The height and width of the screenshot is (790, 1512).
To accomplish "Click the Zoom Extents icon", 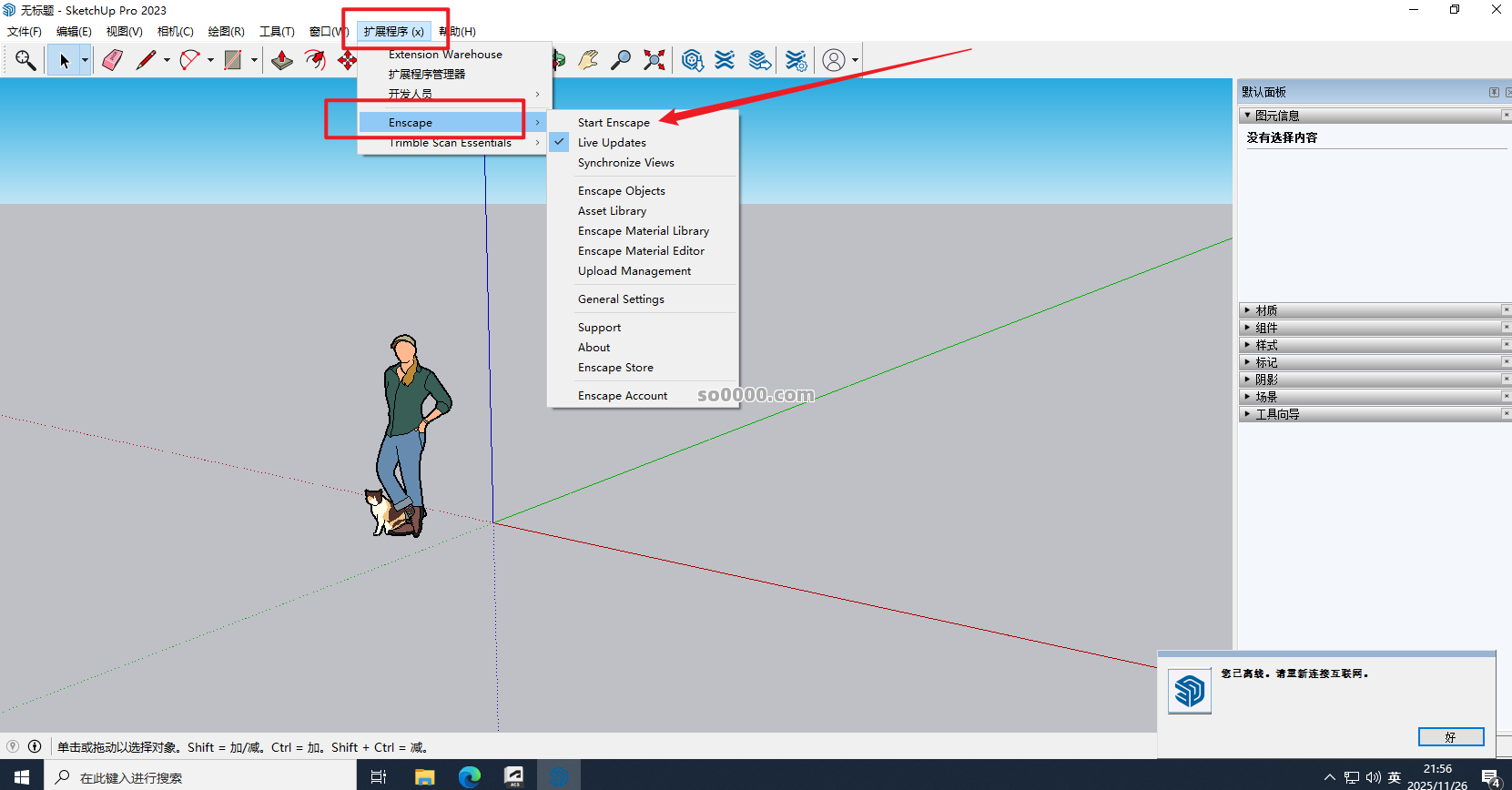I will (x=654, y=60).
